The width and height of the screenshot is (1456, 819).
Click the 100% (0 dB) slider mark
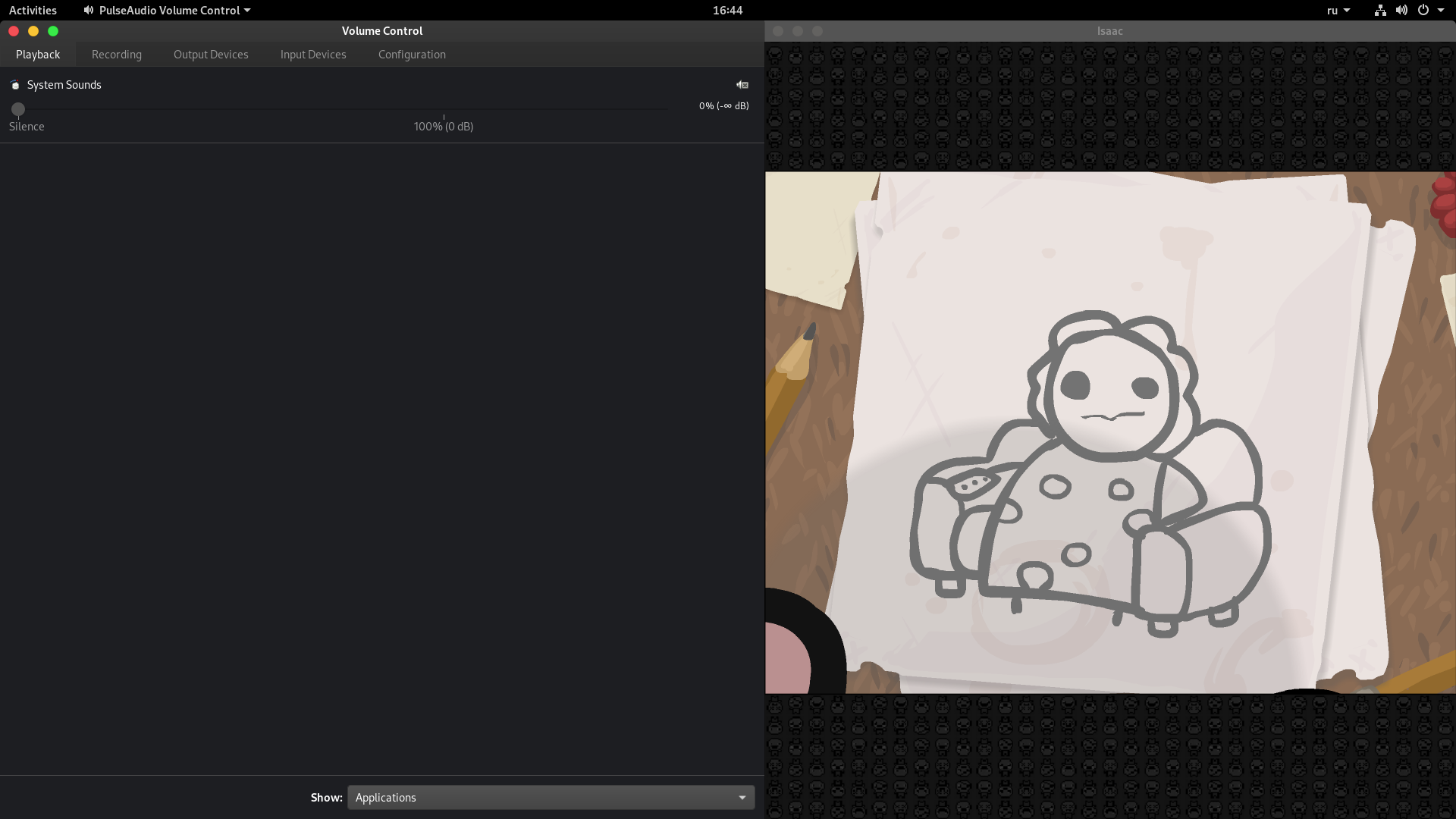pyautogui.click(x=444, y=126)
